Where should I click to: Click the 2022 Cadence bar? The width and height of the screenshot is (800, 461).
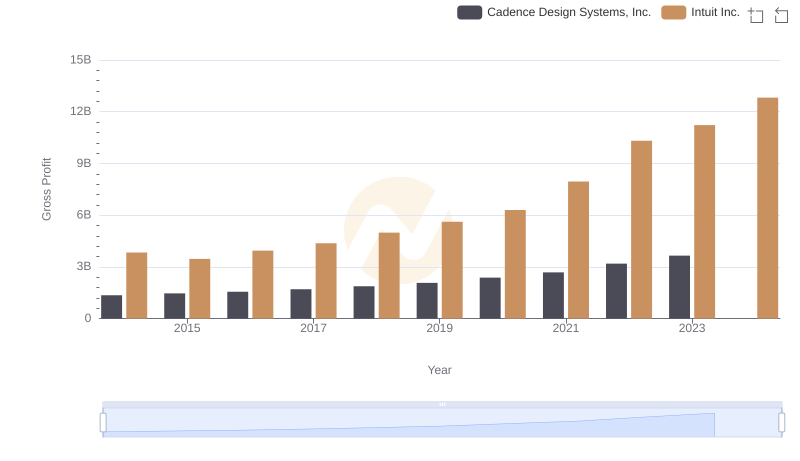tap(616, 291)
